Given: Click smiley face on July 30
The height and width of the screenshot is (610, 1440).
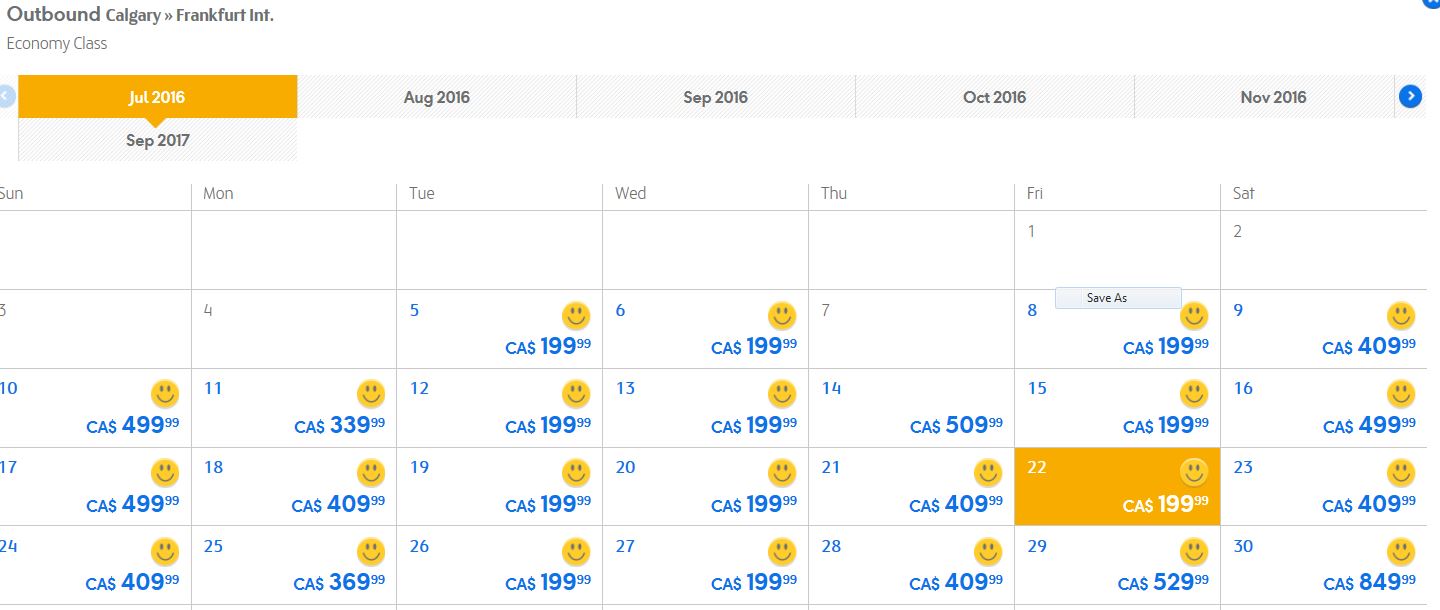Looking at the screenshot, I should tap(1401, 551).
